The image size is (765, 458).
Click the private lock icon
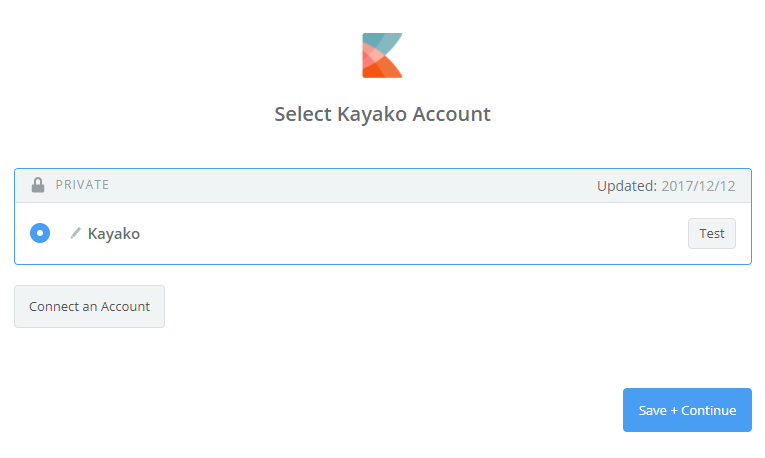click(x=38, y=185)
